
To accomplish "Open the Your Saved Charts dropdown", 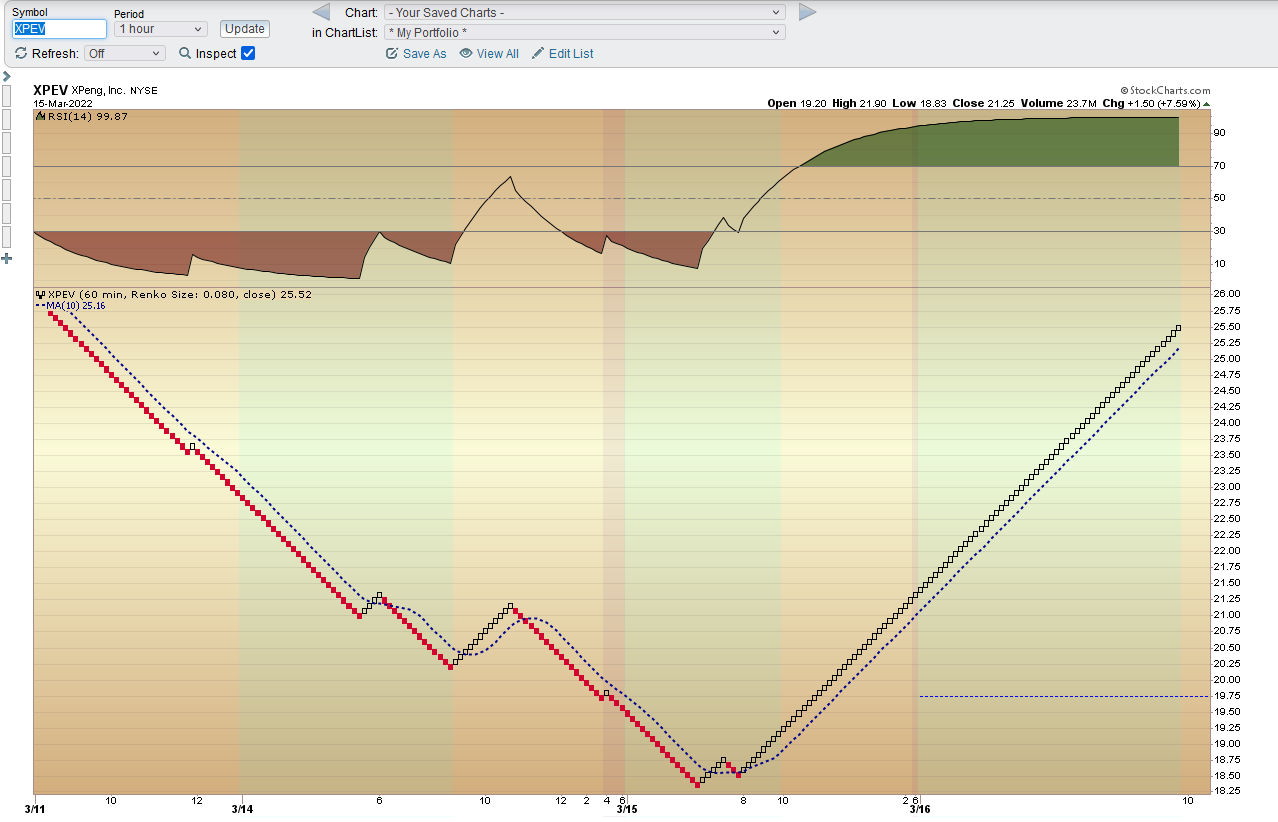I will pyautogui.click(x=585, y=13).
